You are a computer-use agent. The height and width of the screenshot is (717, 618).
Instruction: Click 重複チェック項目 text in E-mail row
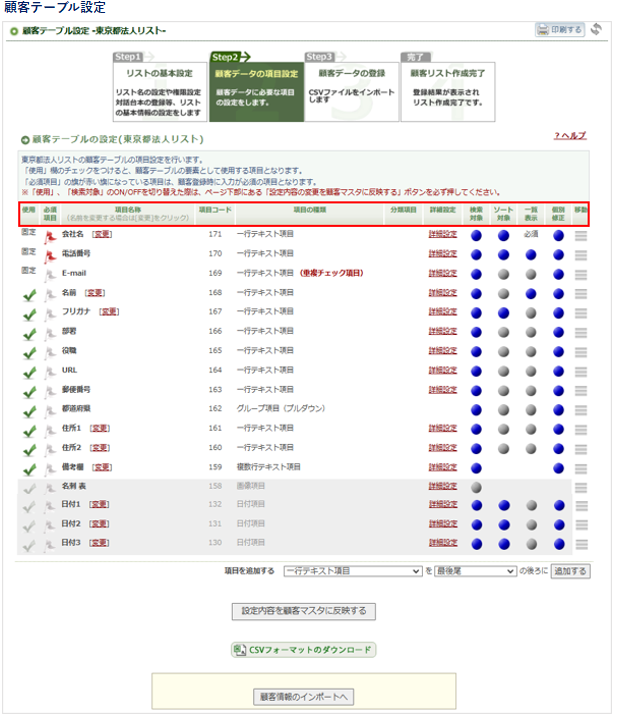(x=332, y=273)
